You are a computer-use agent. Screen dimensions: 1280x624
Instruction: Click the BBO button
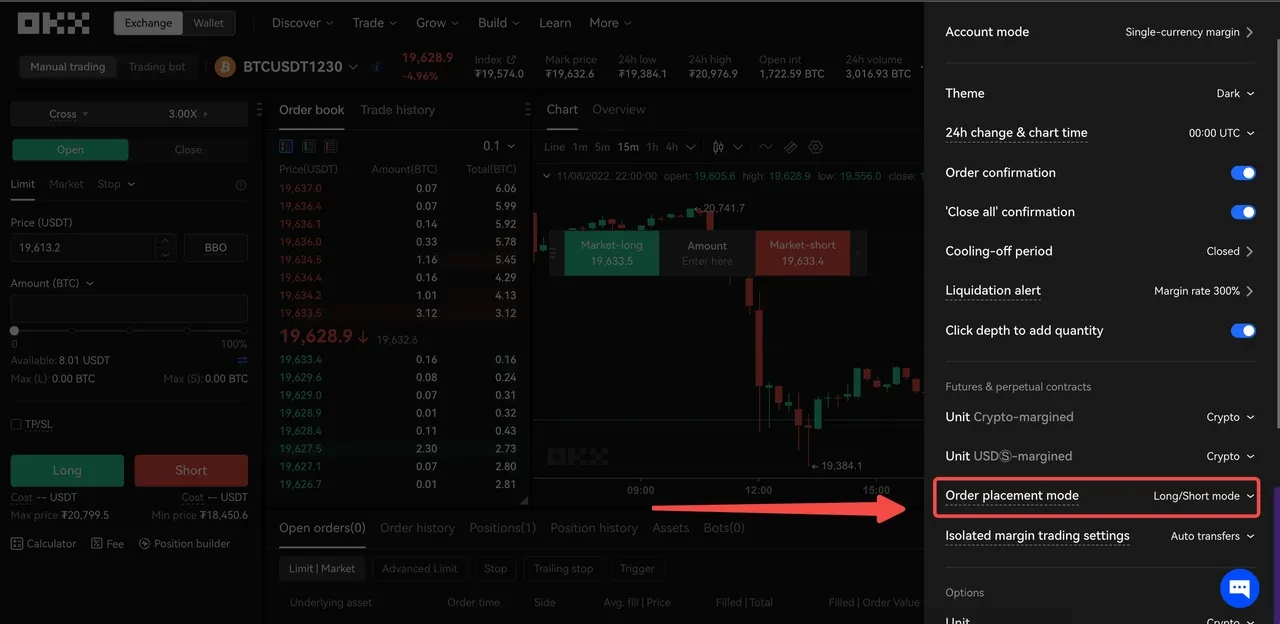click(216, 248)
